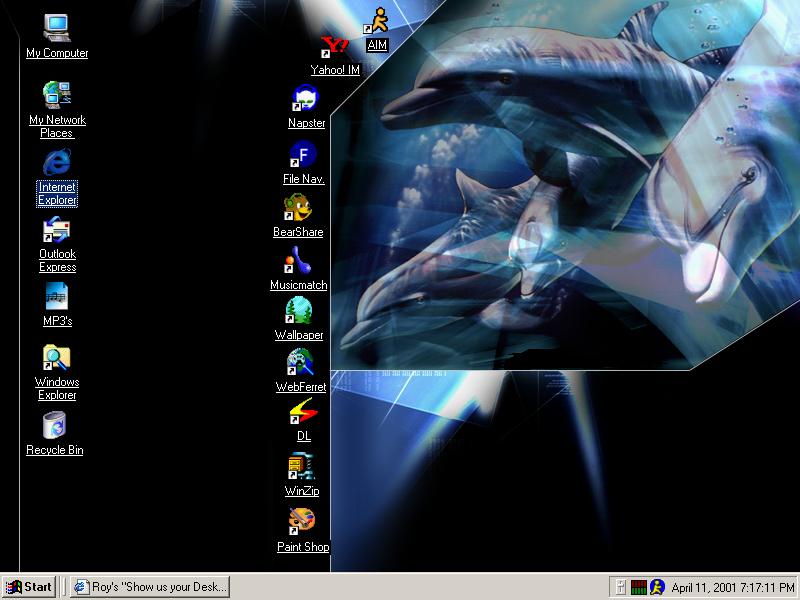Viewport: 800px width, 600px height.
Task: Select the MP3's desktop shortcut
Action: [57, 297]
